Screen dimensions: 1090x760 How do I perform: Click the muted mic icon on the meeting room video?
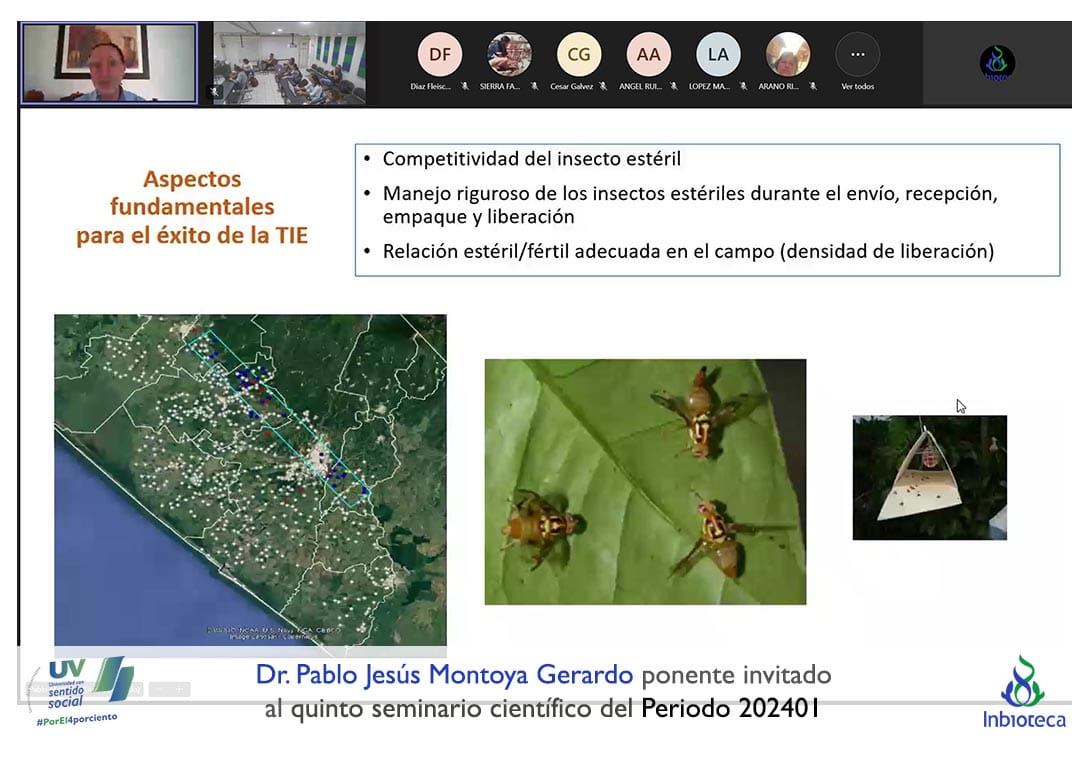[213, 91]
